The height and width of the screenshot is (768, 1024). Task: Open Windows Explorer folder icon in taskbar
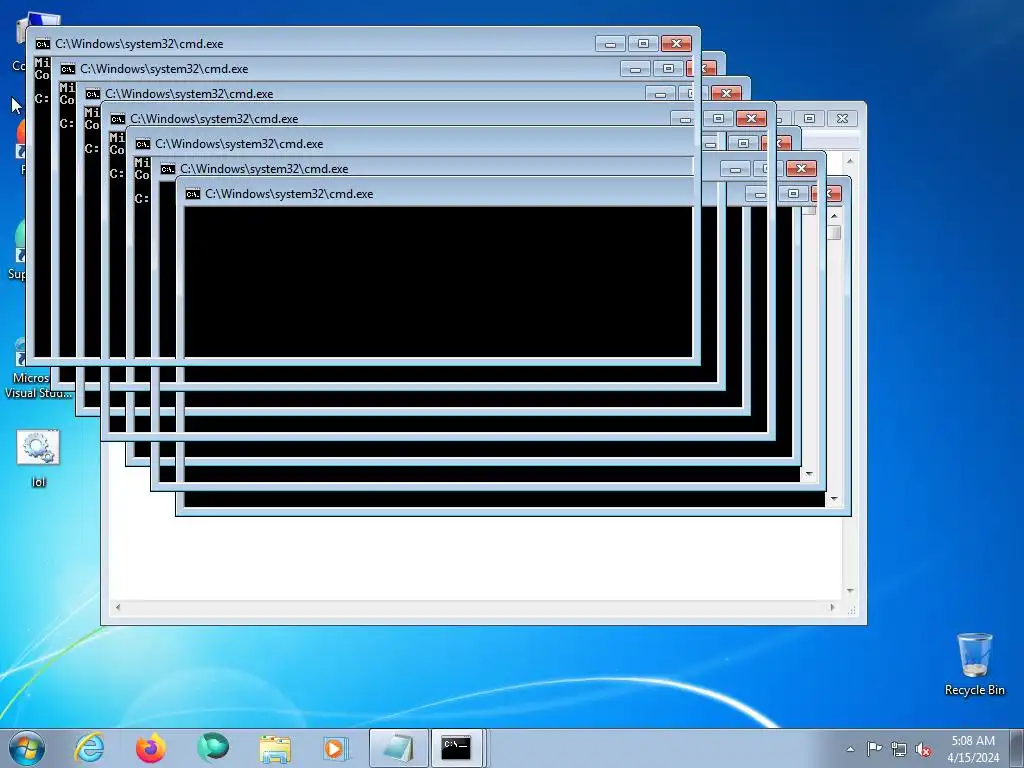(x=275, y=748)
